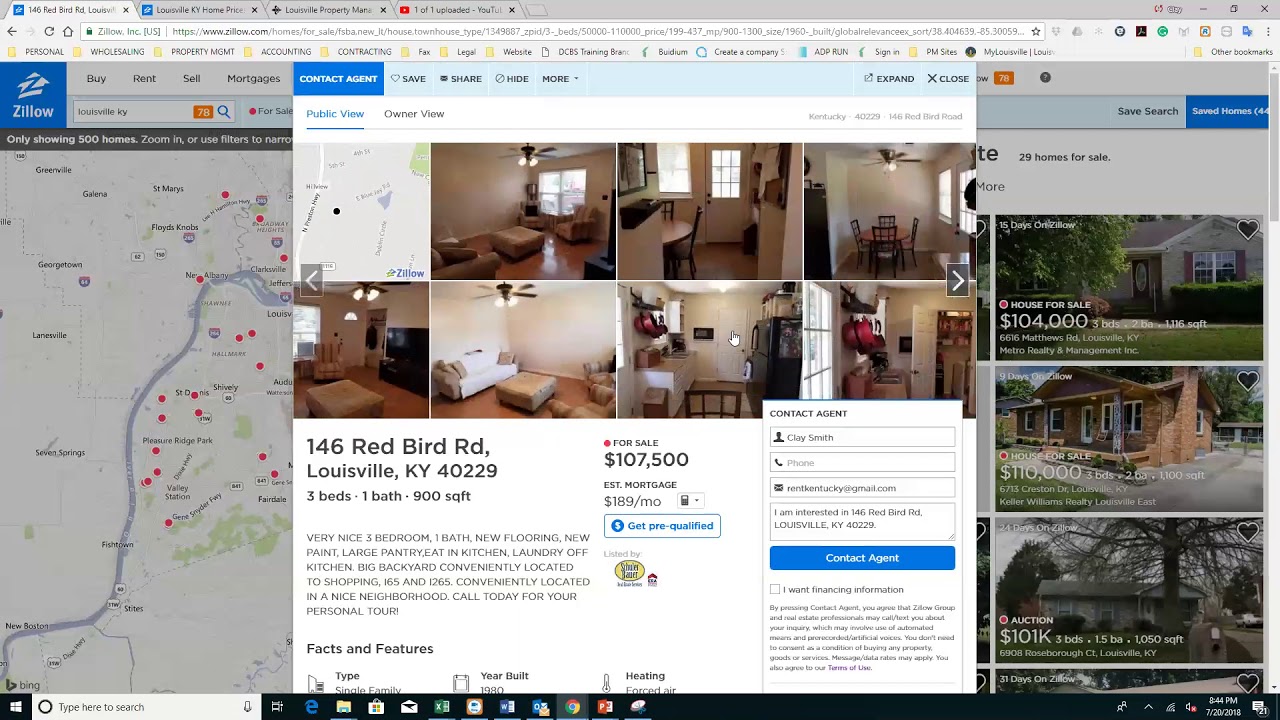The image size is (1280, 720).
Task: Click the browser reload button
Action: pyautogui.click(x=48, y=31)
